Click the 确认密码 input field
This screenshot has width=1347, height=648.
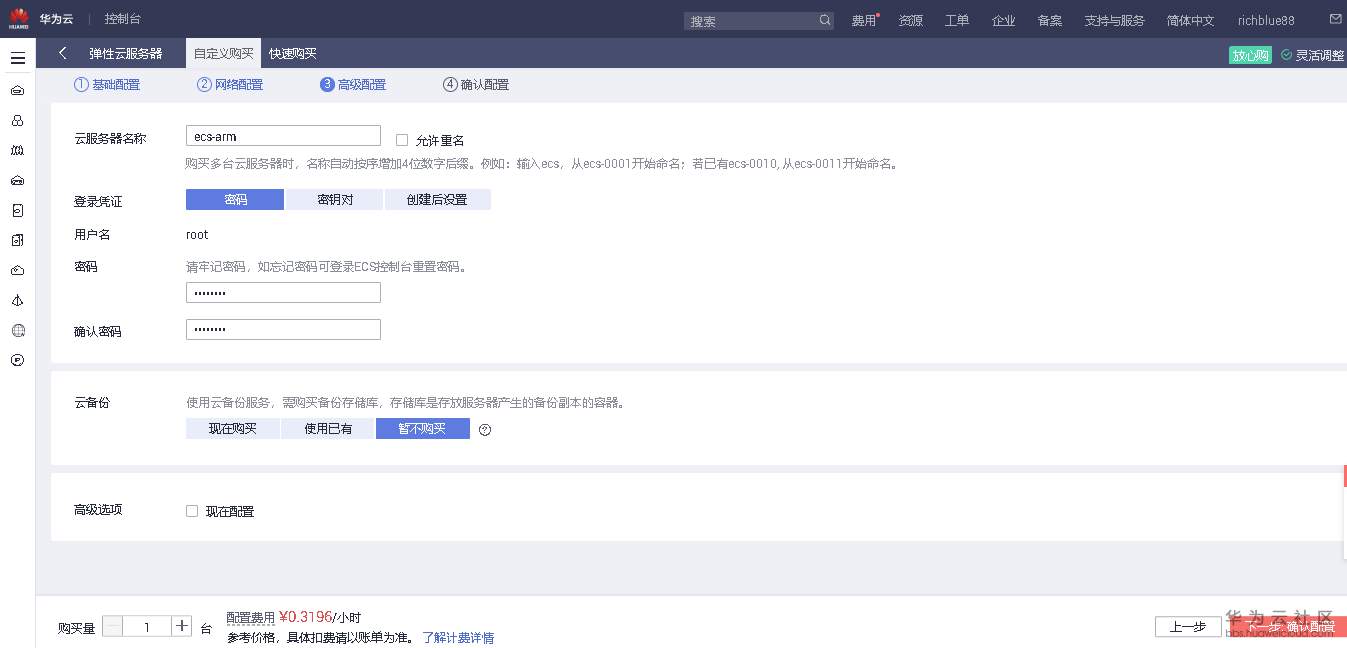(283, 328)
